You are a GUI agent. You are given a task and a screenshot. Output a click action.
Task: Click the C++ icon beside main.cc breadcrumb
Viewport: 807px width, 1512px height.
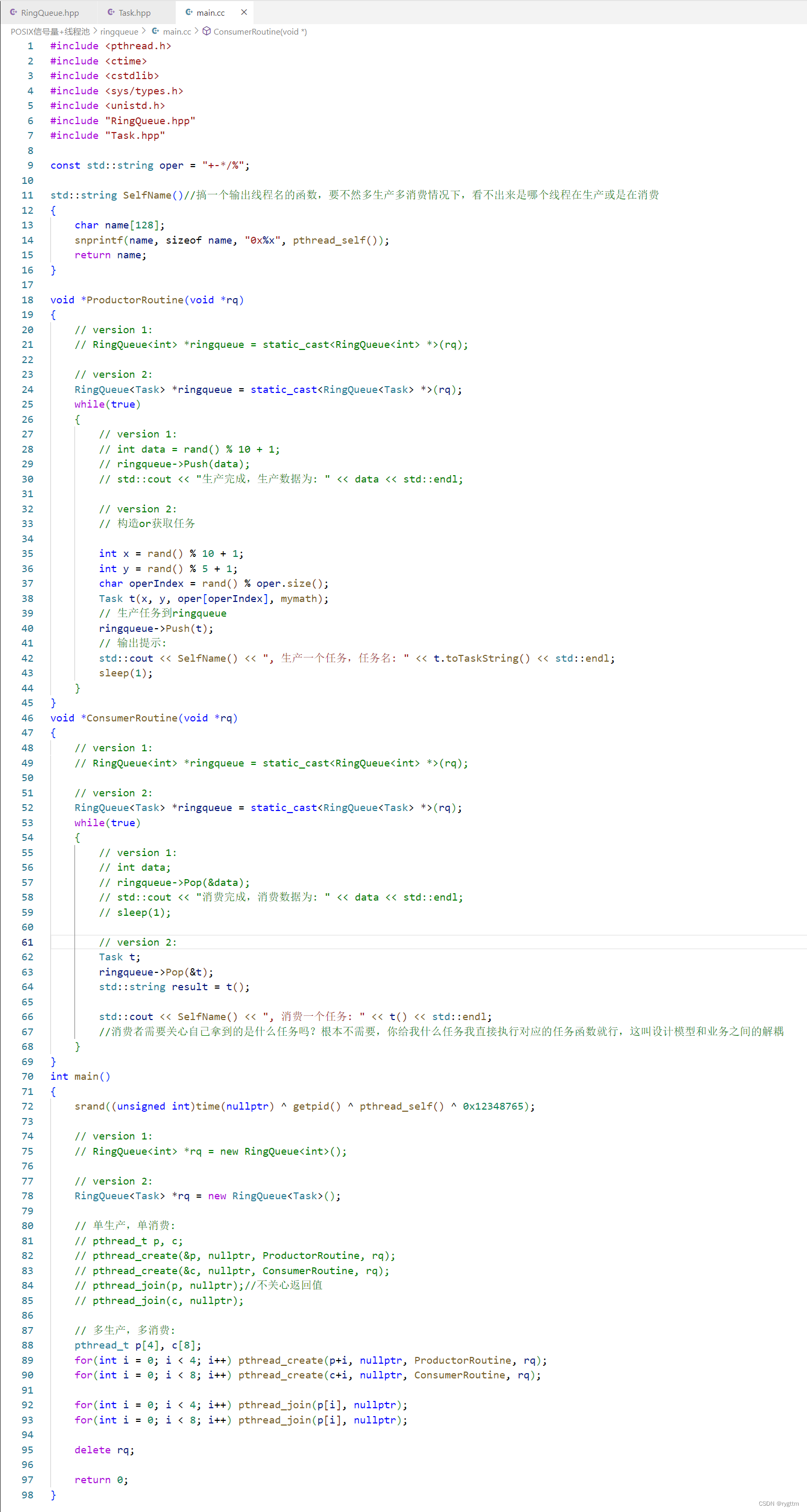pos(156,31)
